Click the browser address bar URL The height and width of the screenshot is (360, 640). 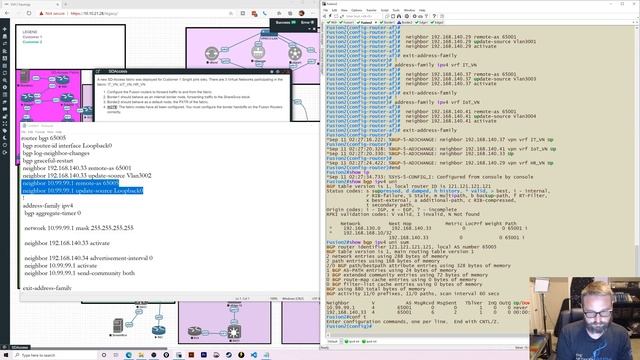coord(94,13)
